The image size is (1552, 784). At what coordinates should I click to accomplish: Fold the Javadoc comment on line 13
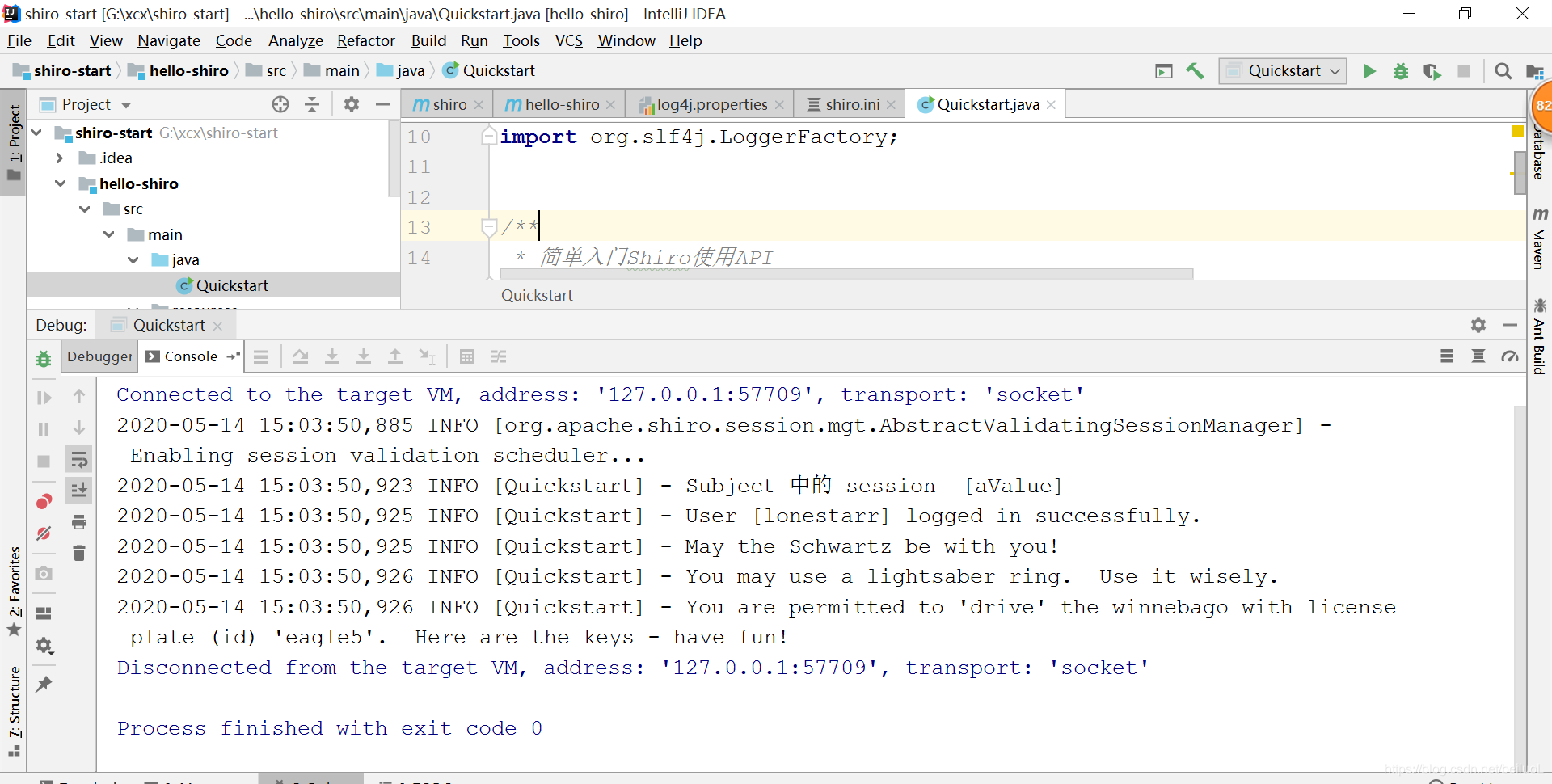488,227
